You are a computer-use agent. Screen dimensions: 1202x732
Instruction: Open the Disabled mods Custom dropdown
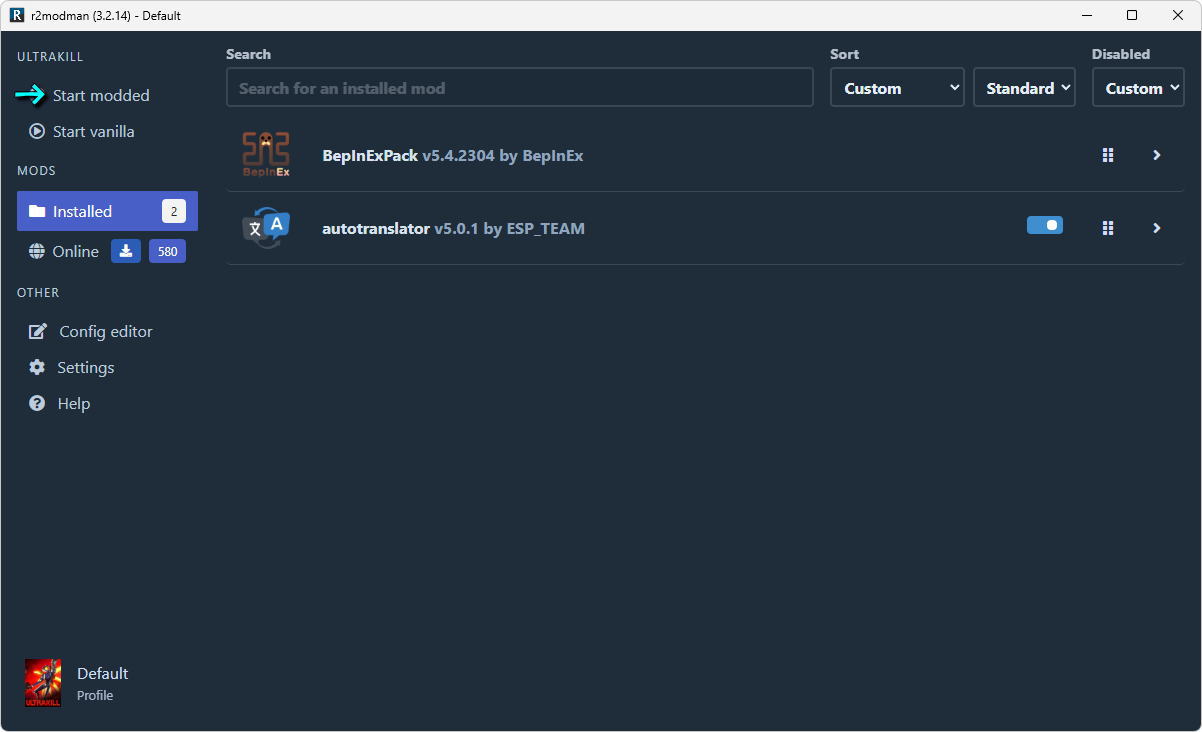[x=1138, y=88]
